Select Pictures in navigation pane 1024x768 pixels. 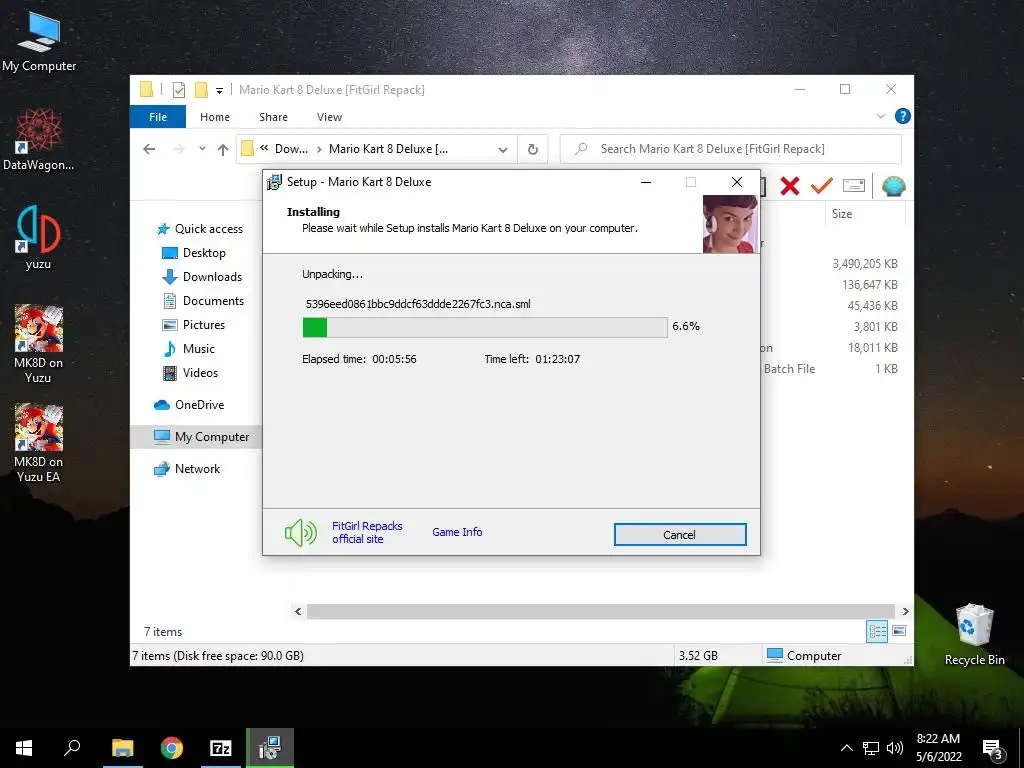click(193, 325)
